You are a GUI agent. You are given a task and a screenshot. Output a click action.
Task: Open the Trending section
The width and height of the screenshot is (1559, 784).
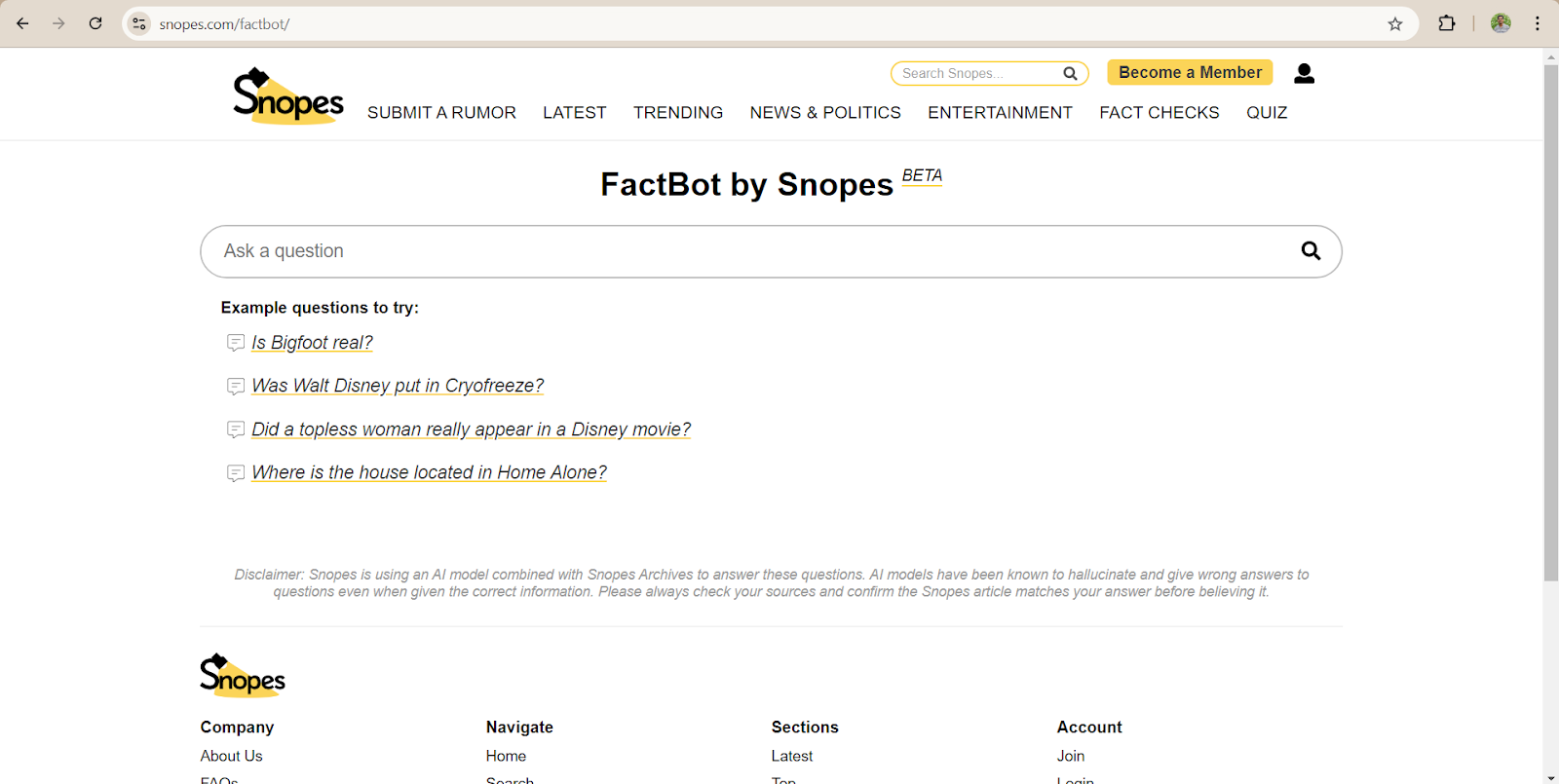coord(678,113)
